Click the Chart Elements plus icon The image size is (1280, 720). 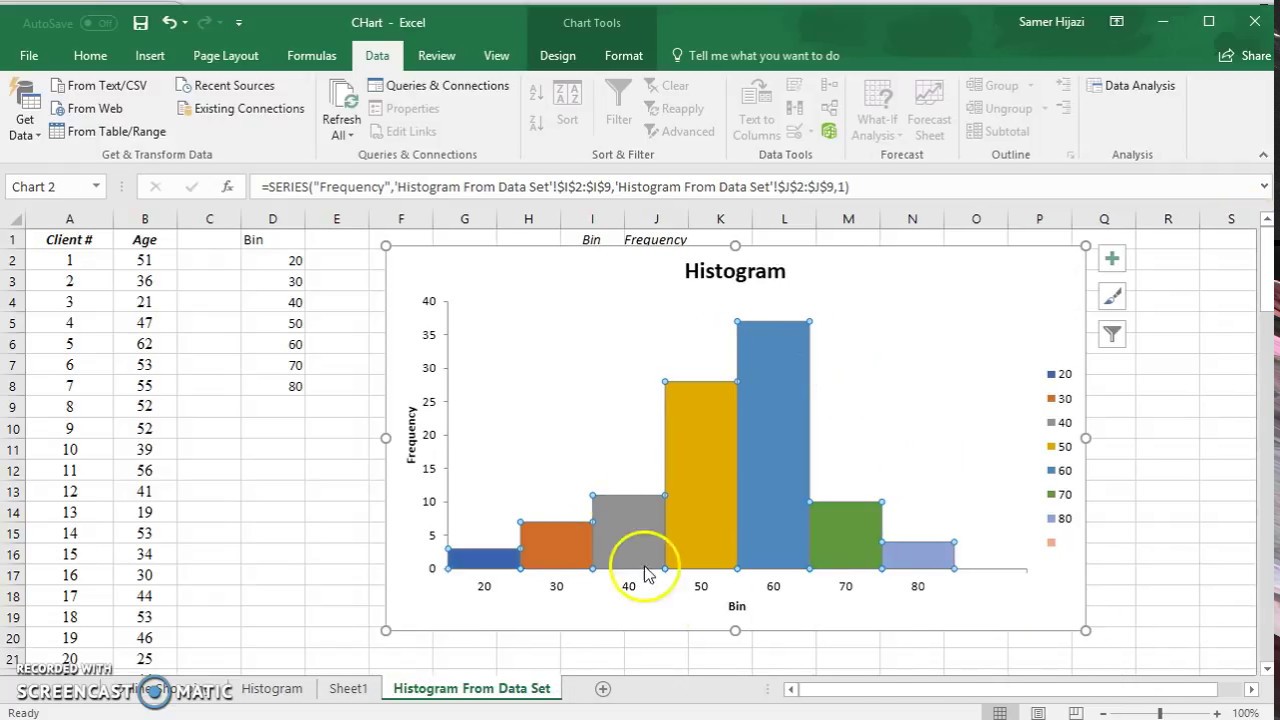[x=1112, y=258]
